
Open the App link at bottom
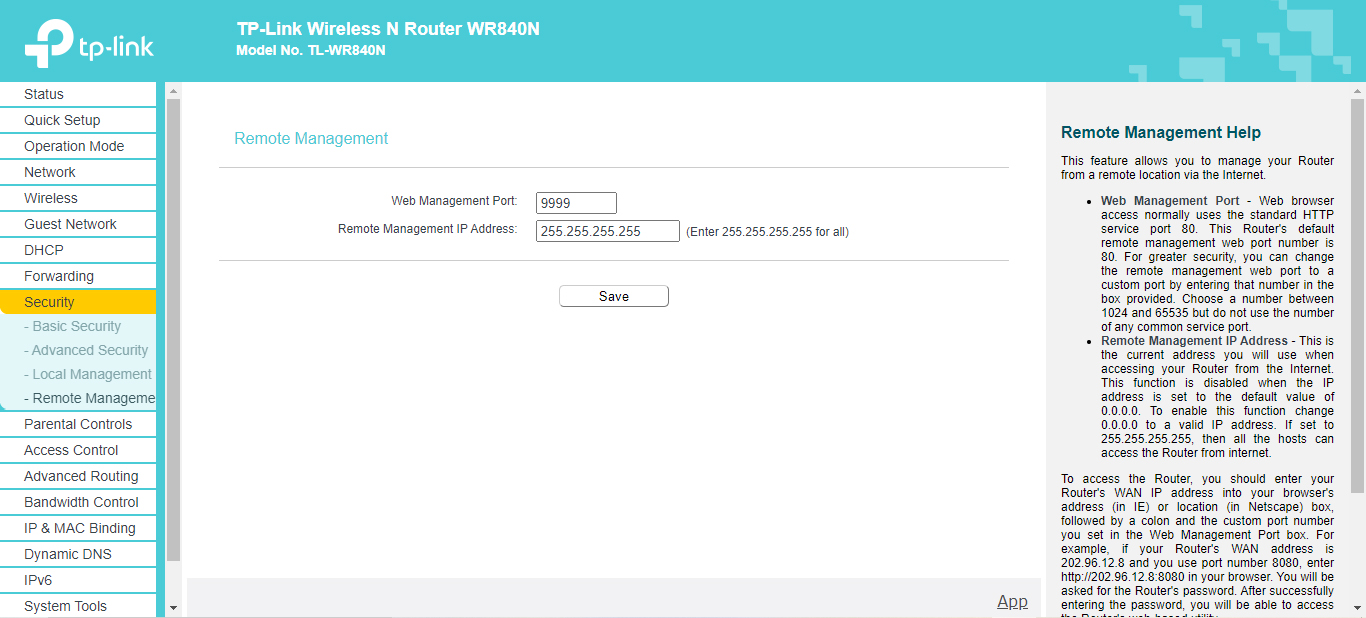pos(1012,601)
